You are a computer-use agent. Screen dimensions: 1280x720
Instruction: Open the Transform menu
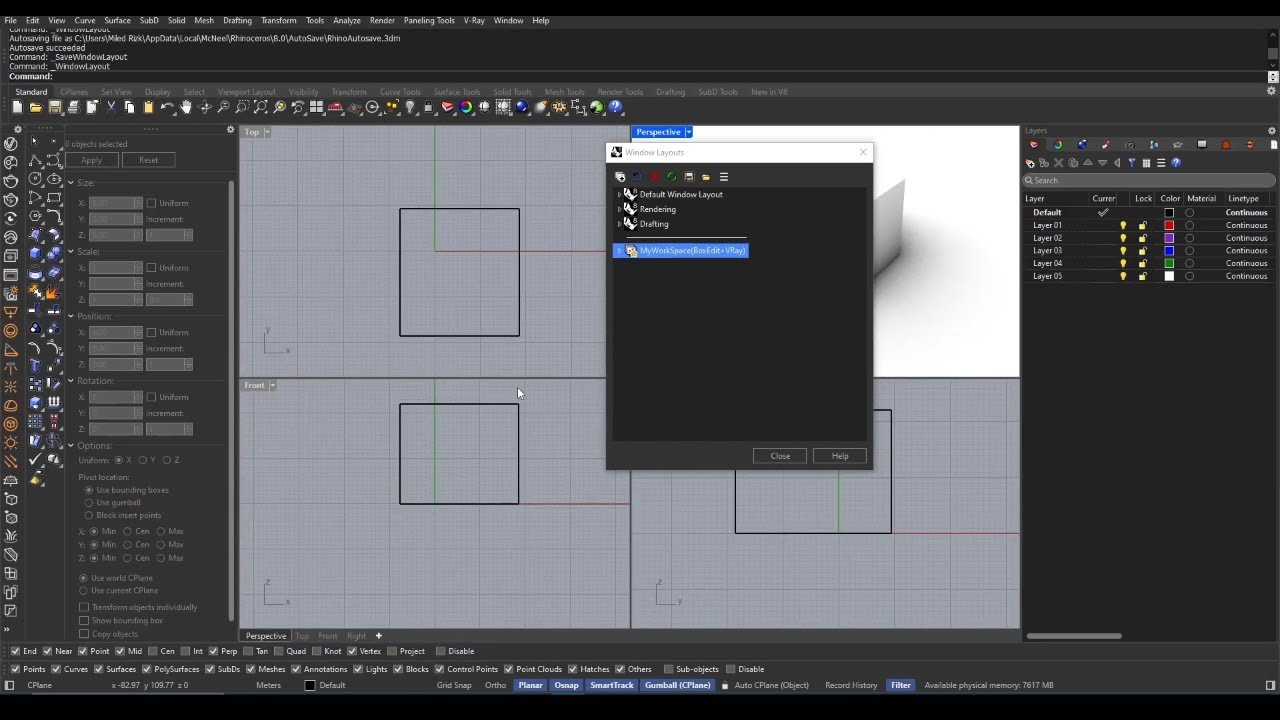279,20
